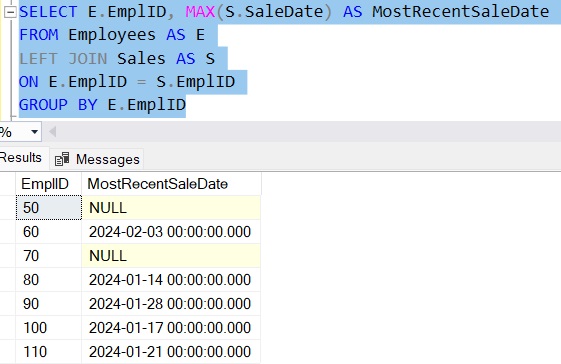This screenshot has height=364, width=561.
Task: Select the MostRecentSaleDate column header
Action: click(x=171, y=184)
